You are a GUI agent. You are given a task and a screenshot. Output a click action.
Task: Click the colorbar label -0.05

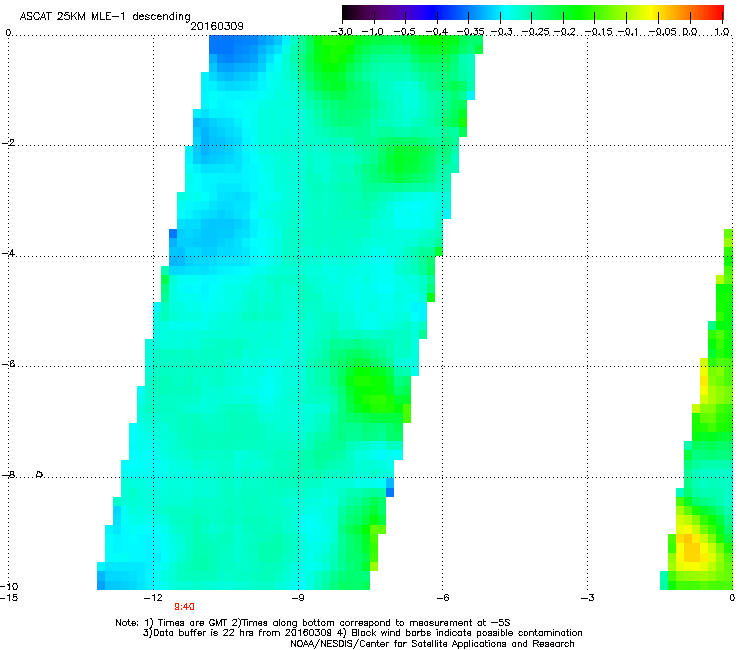pos(663,32)
